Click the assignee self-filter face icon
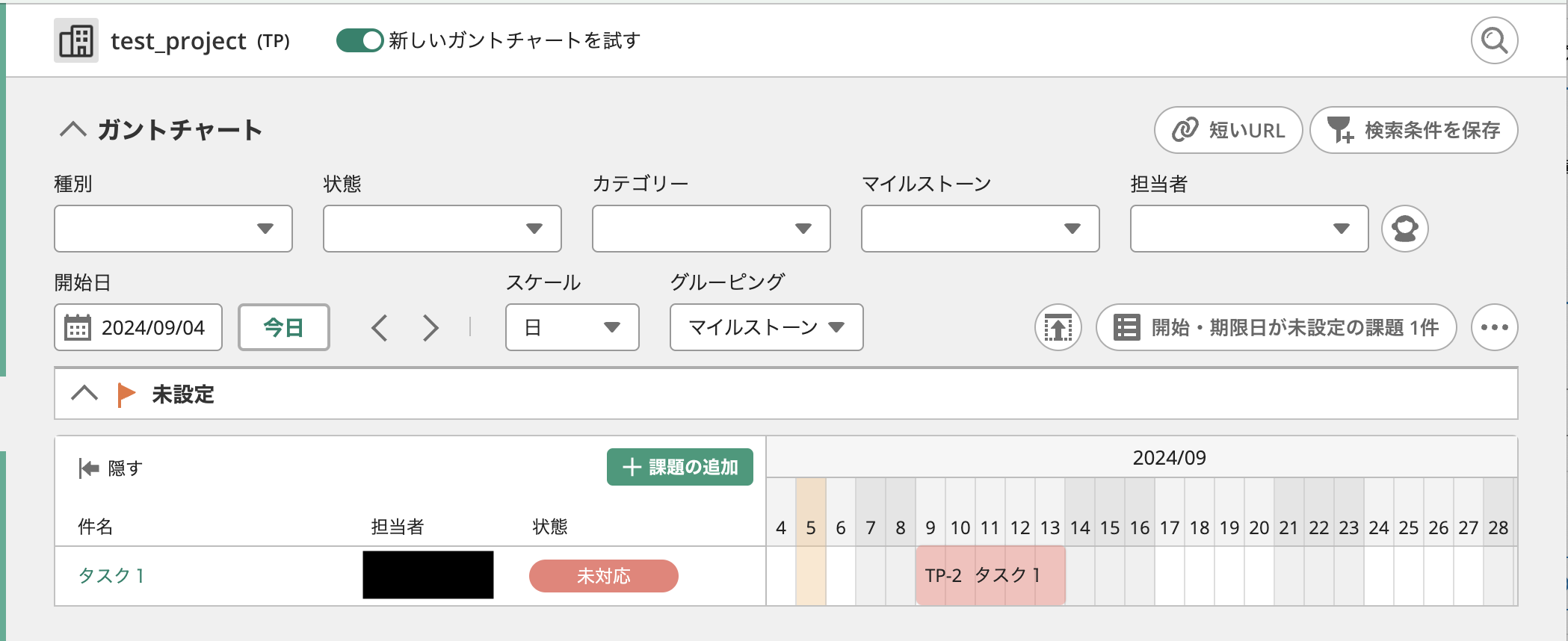This screenshot has width=1568, height=641. [1404, 229]
